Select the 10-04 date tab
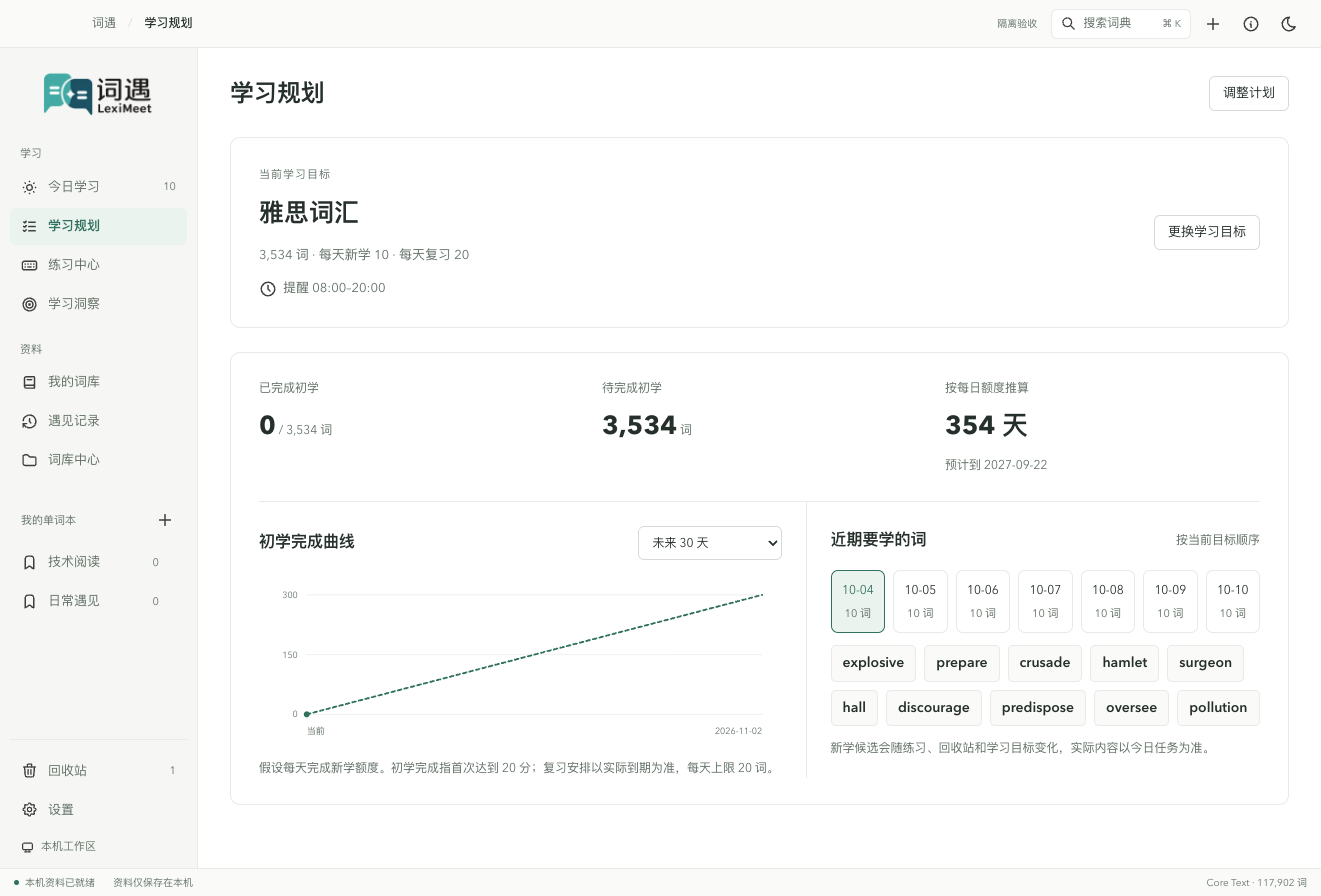 pos(858,601)
